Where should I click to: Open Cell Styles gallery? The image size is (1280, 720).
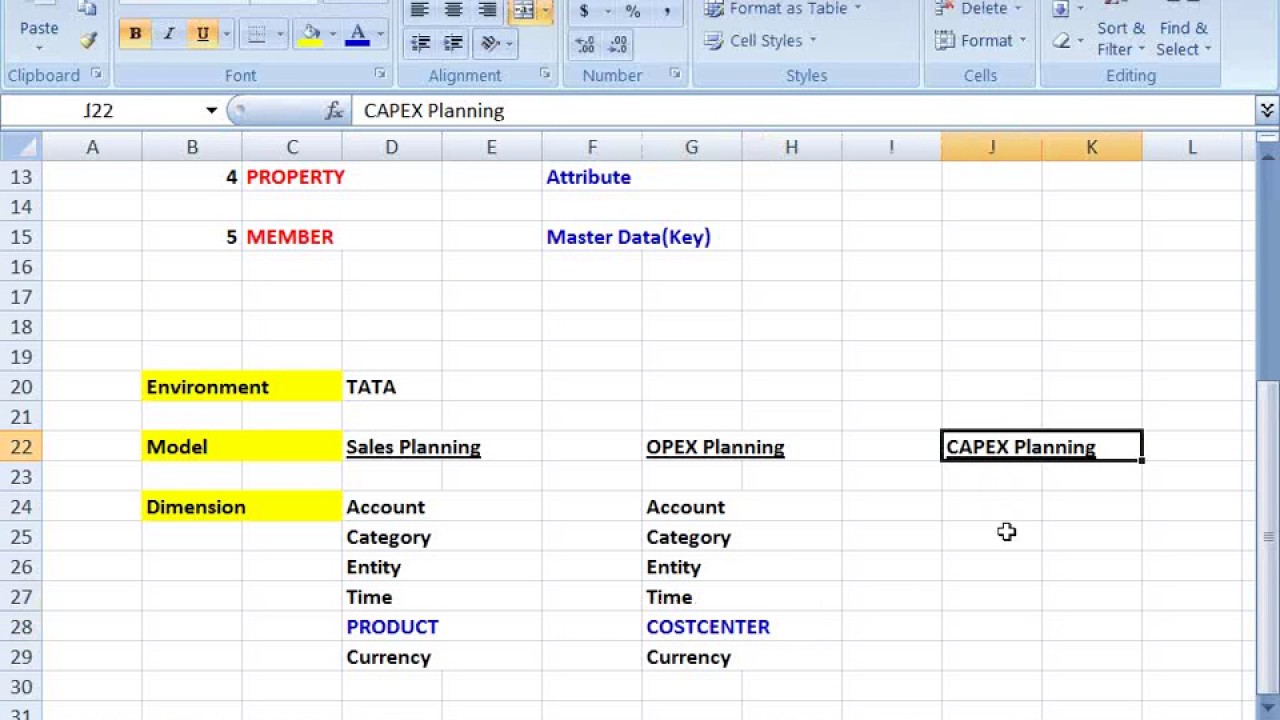pyautogui.click(x=760, y=40)
